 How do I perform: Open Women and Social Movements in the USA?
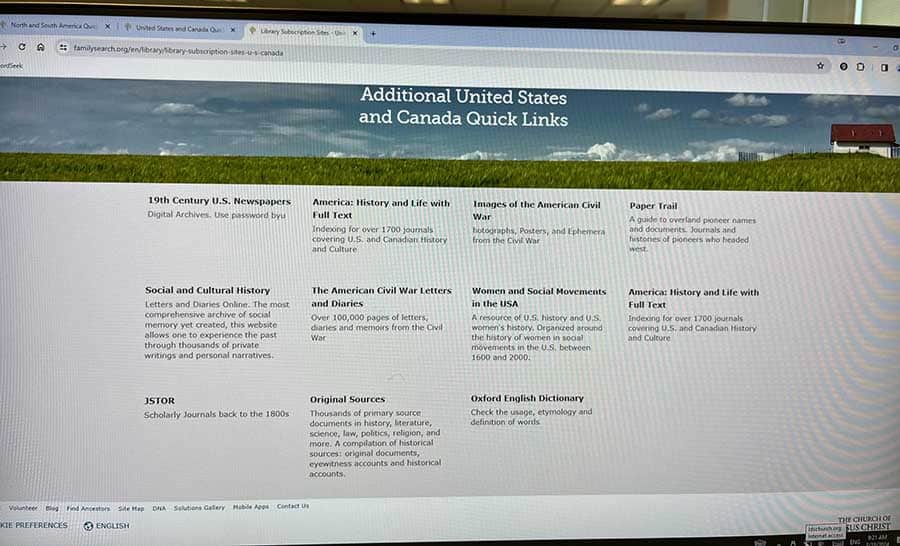pyautogui.click(x=538, y=297)
